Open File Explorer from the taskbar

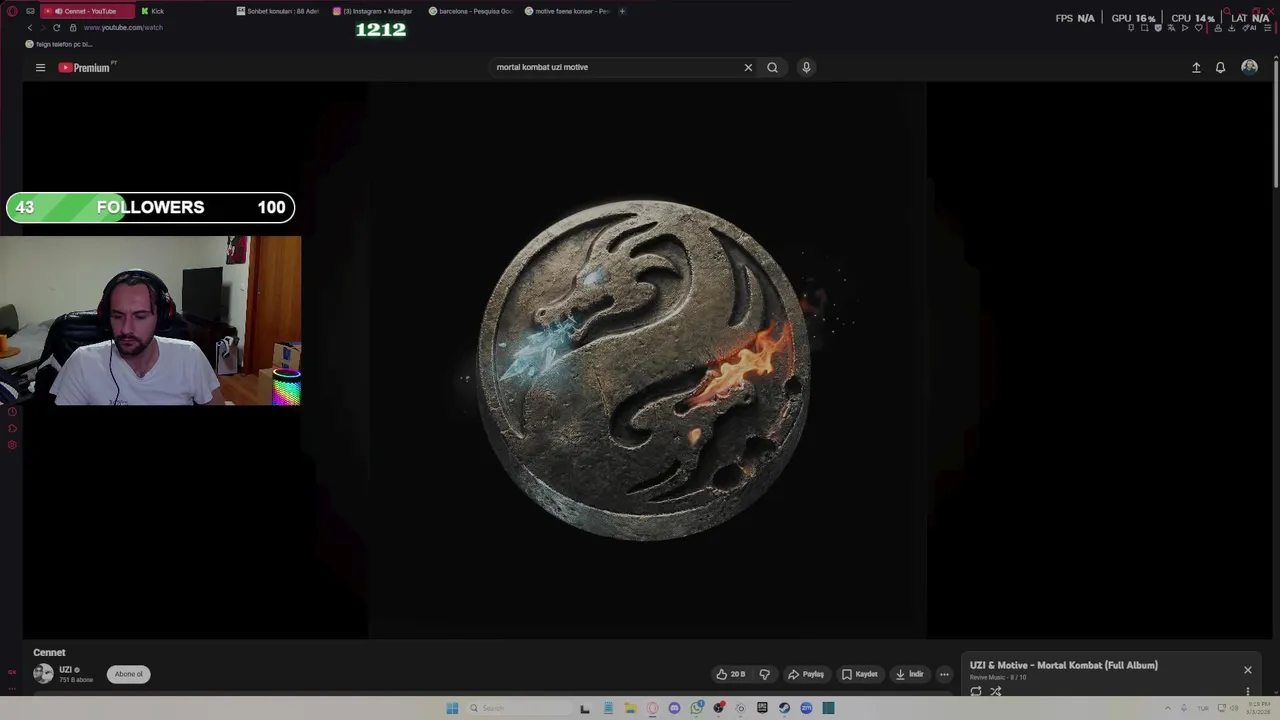pyautogui.click(x=630, y=708)
